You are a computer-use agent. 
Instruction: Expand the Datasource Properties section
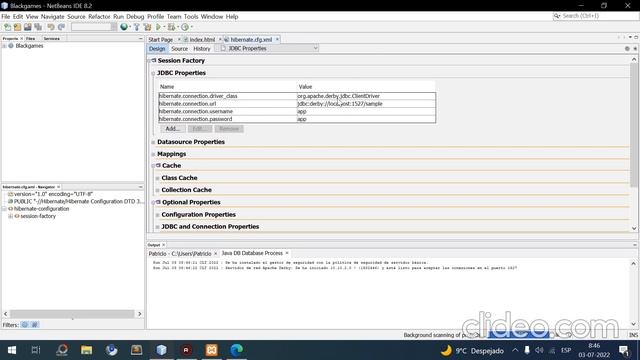click(x=153, y=142)
